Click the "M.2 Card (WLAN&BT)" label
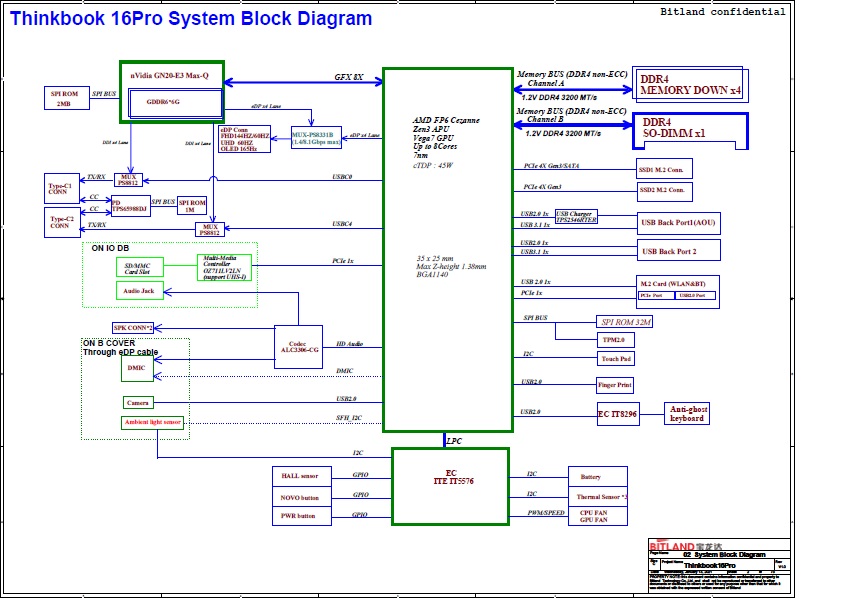Image resolution: width=851 pixels, height=601 pixels. point(673,283)
